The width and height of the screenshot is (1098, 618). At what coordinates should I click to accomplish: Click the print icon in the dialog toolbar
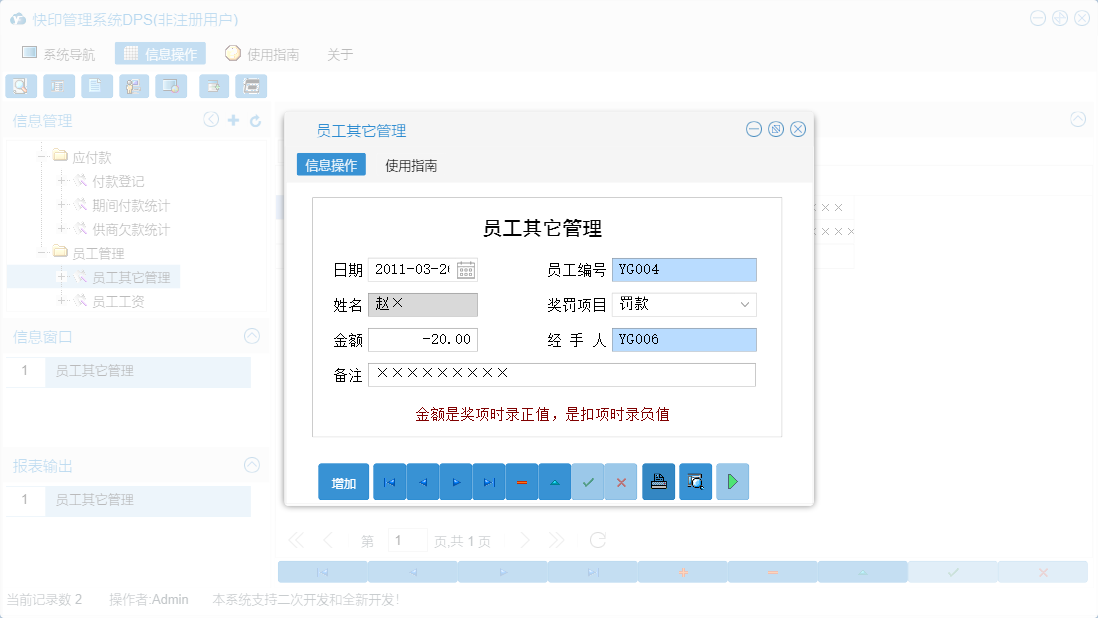658,481
